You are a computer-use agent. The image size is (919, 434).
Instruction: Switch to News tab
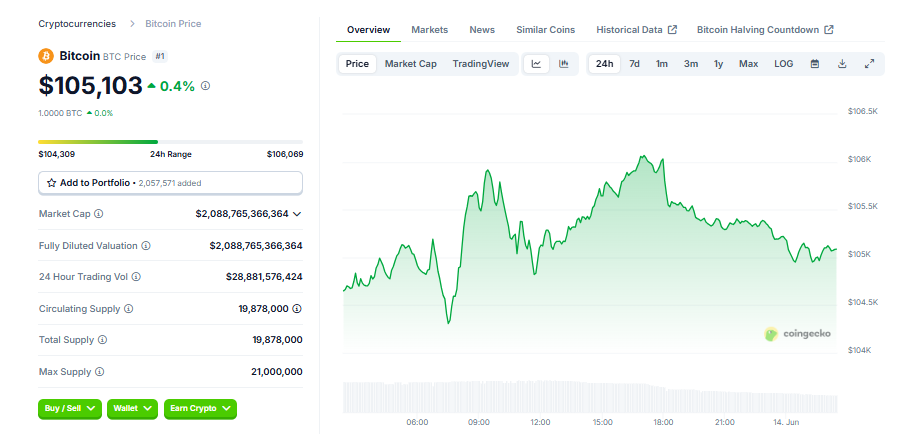482,30
